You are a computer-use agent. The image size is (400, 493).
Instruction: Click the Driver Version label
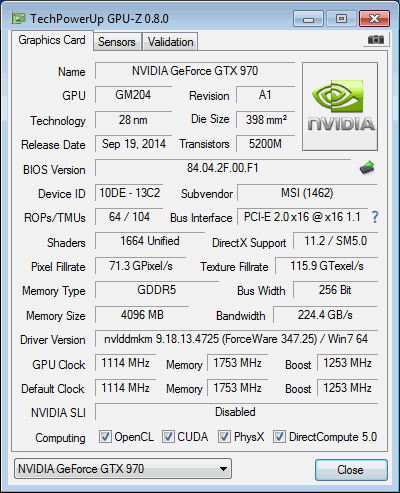click(53, 340)
